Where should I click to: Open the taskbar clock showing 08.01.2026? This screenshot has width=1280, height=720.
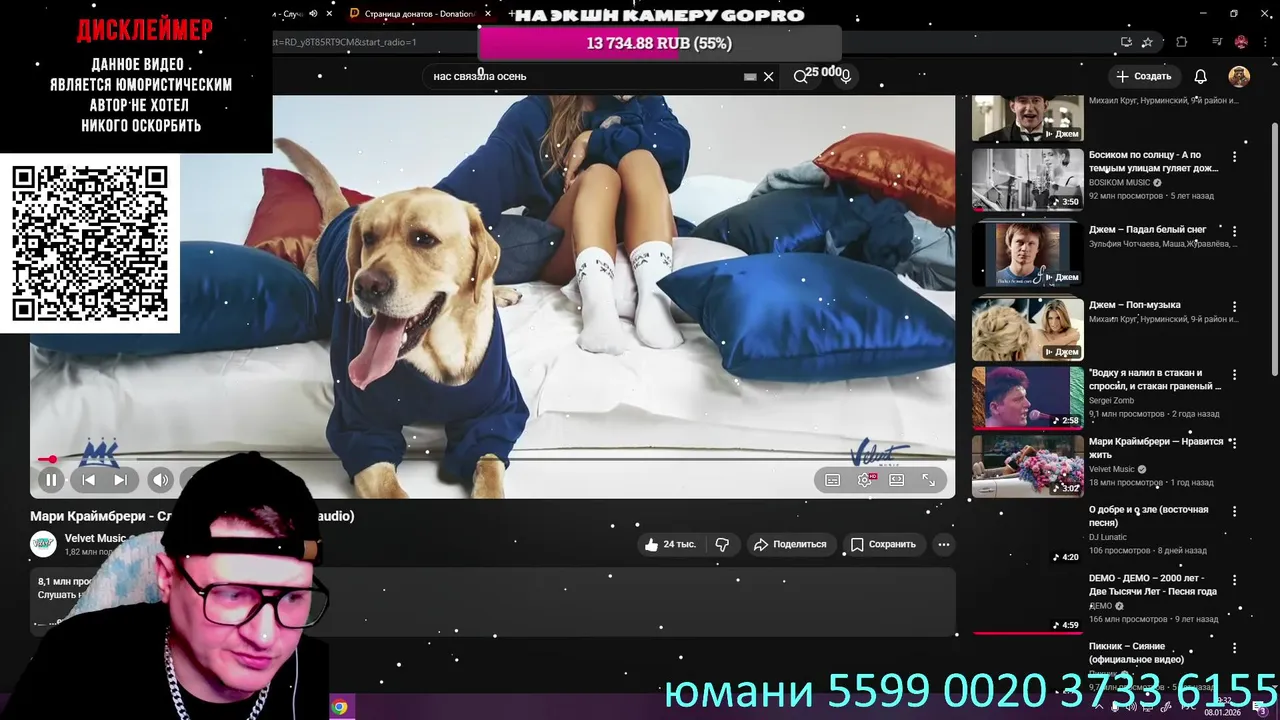(1222, 707)
